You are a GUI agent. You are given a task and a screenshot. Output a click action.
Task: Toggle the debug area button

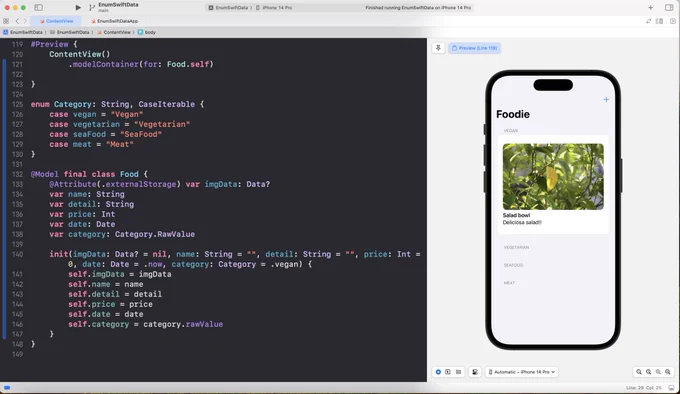[671, 387]
